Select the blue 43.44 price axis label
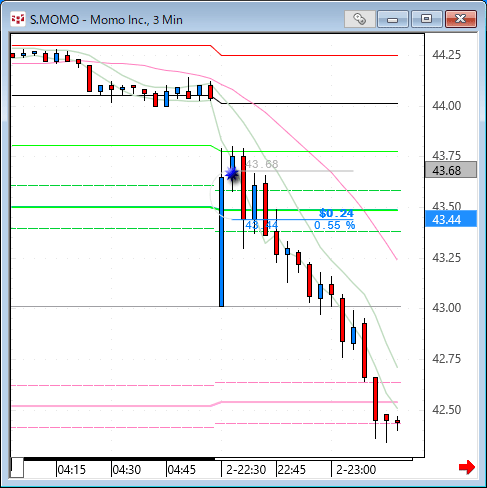The width and height of the screenshot is (487, 488). click(x=451, y=219)
